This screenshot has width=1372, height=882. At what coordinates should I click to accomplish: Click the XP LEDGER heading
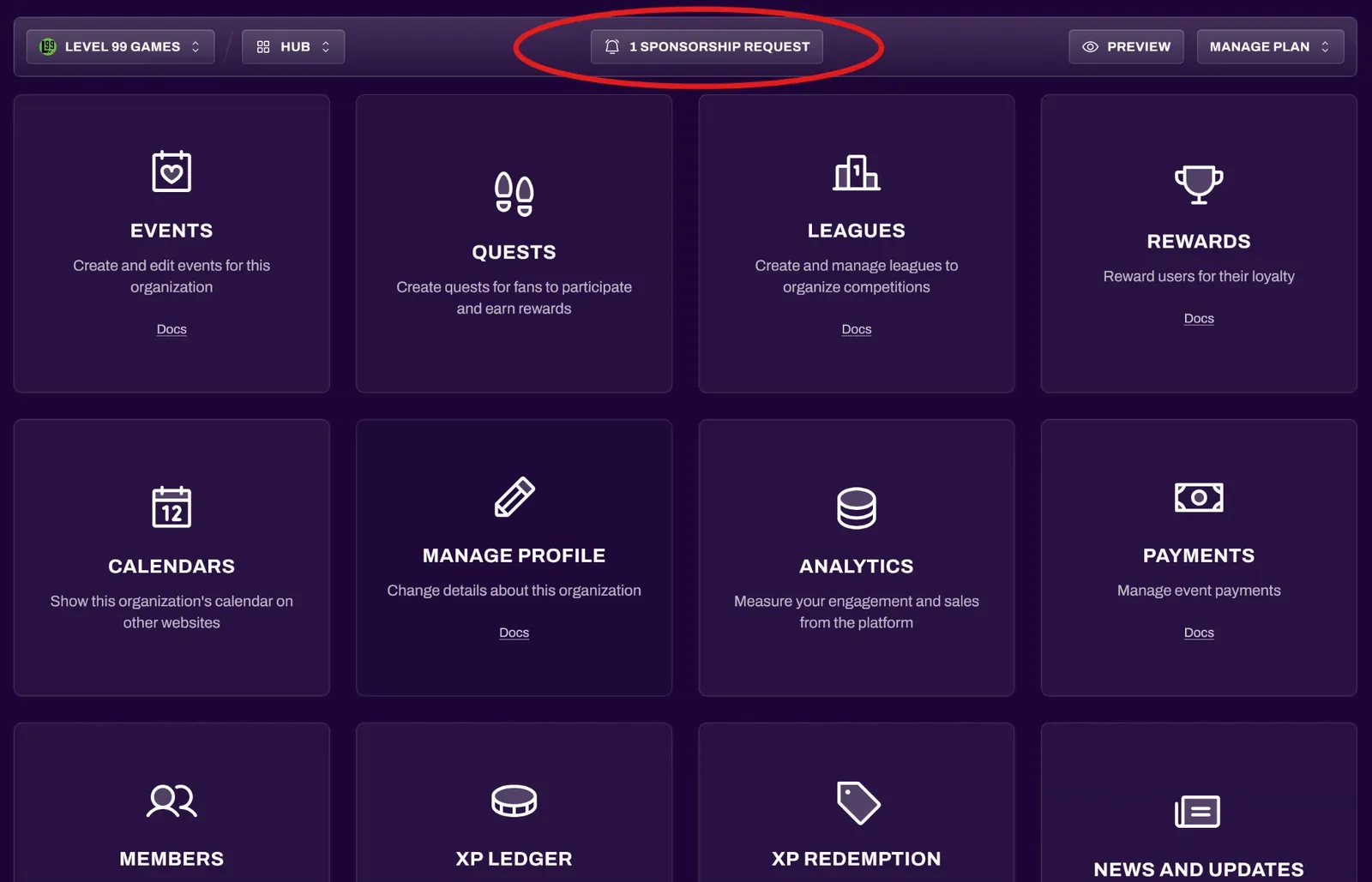514,859
